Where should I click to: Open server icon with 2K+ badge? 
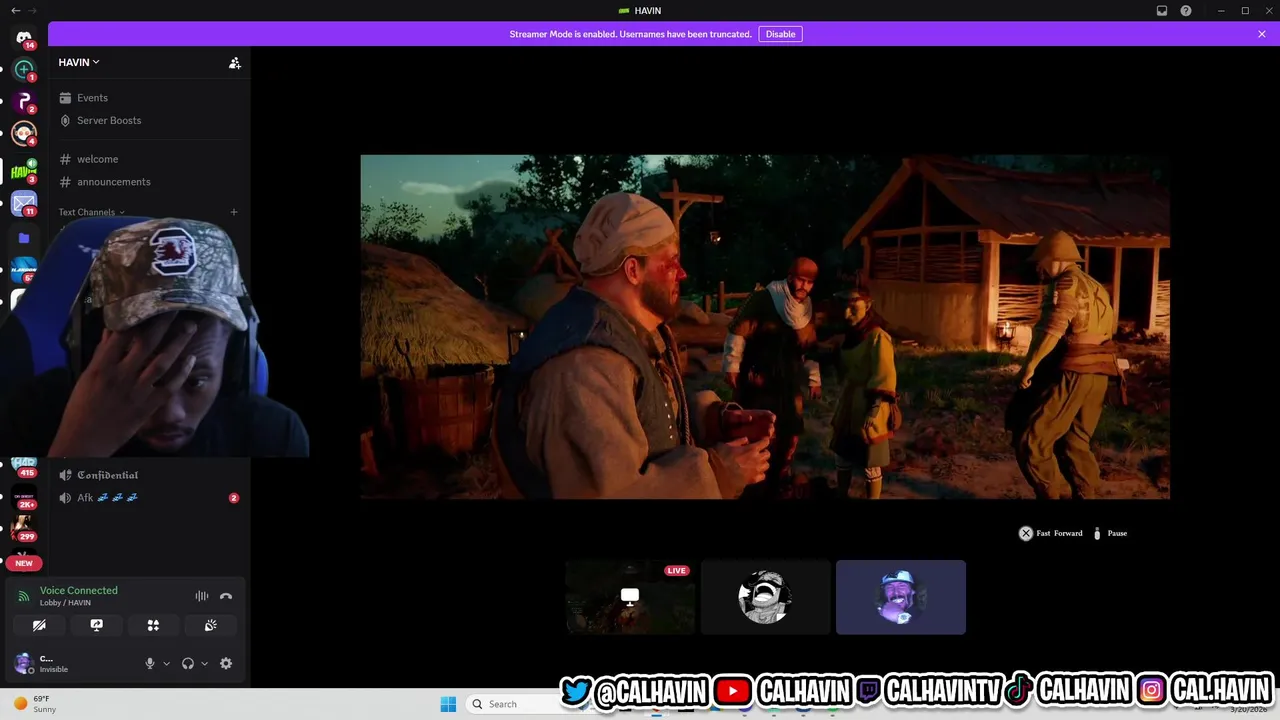[24, 497]
